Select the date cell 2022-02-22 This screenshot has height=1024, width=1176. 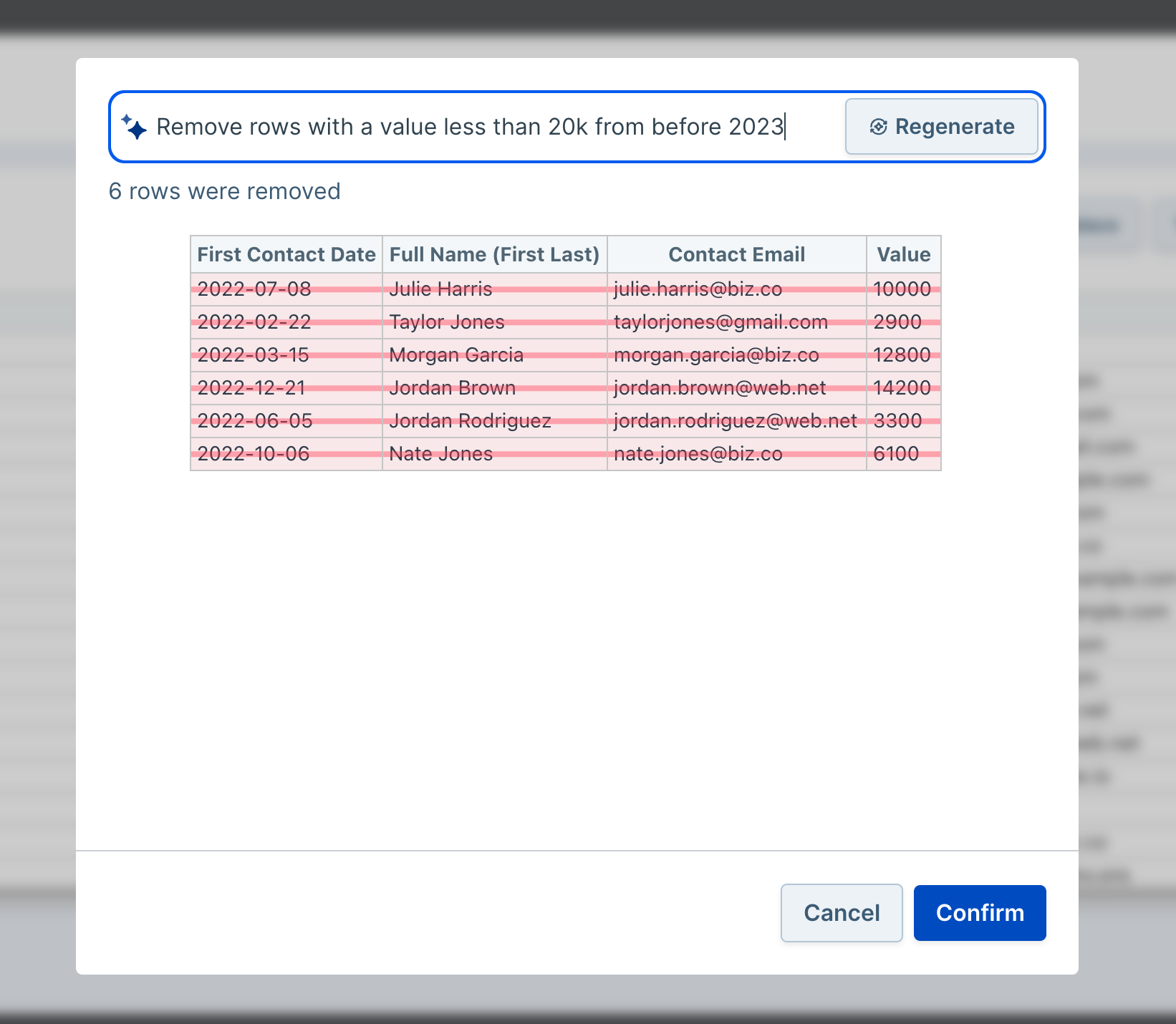point(286,322)
